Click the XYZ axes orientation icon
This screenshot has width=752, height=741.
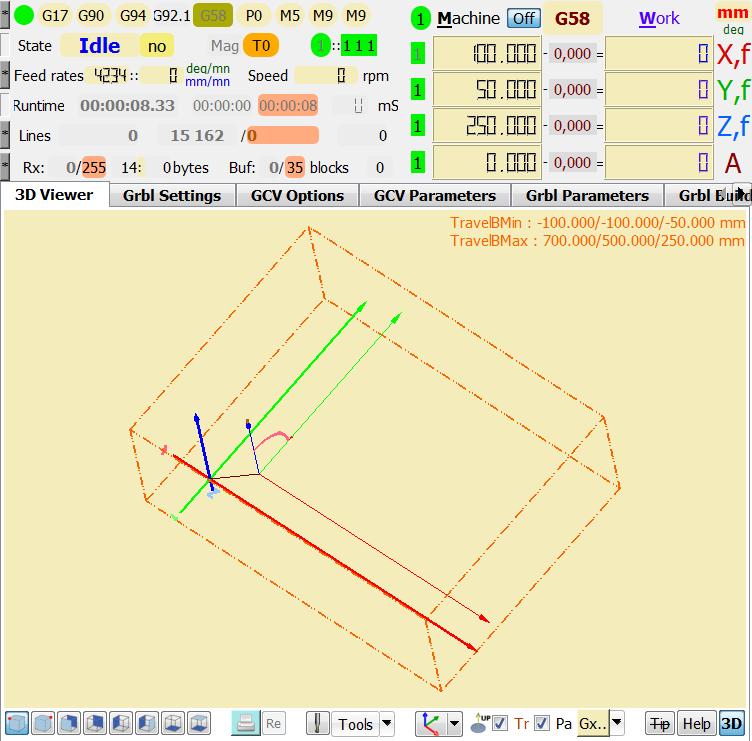point(431,723)
